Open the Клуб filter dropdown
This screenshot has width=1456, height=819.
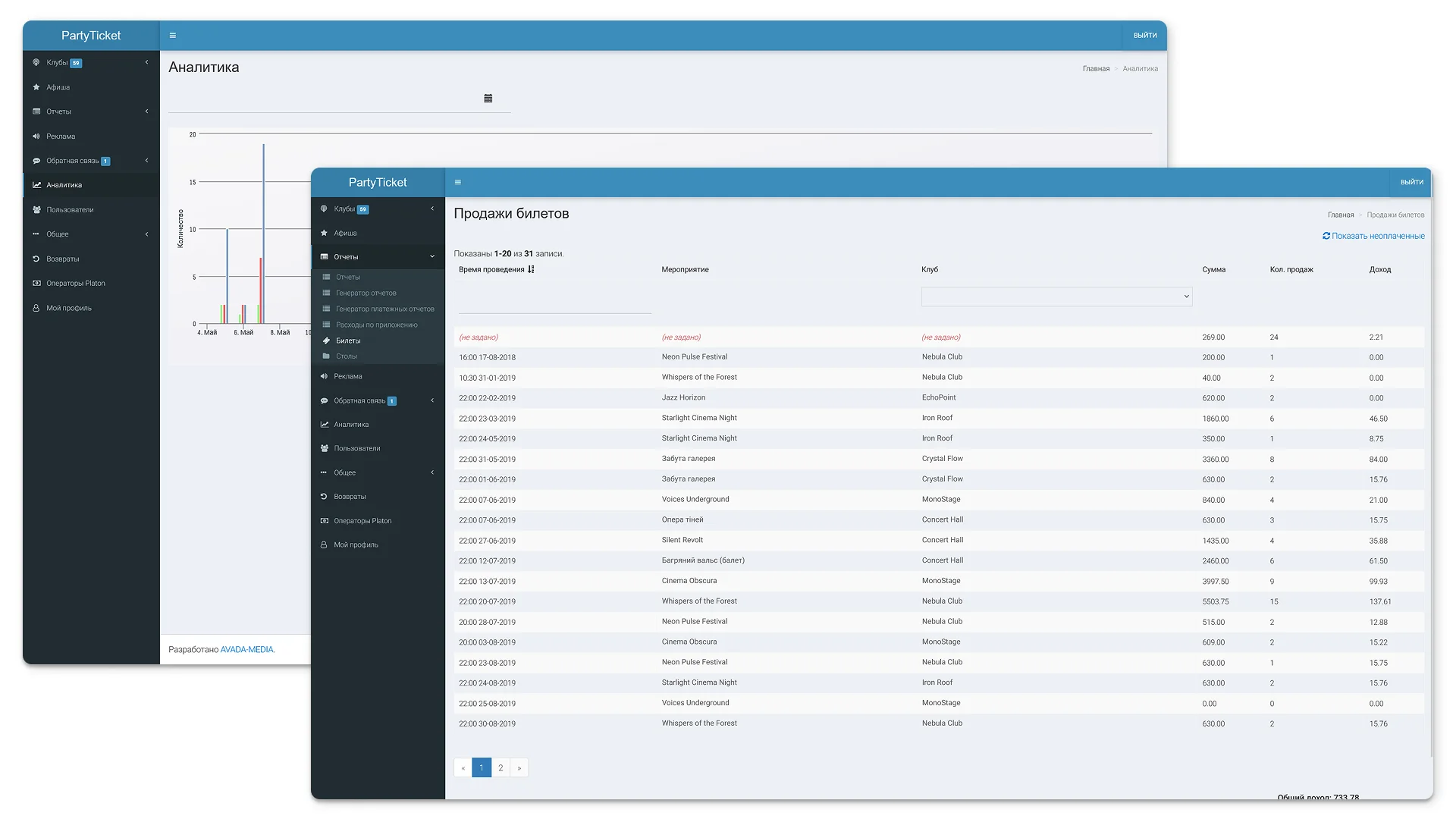(1056, 297)
